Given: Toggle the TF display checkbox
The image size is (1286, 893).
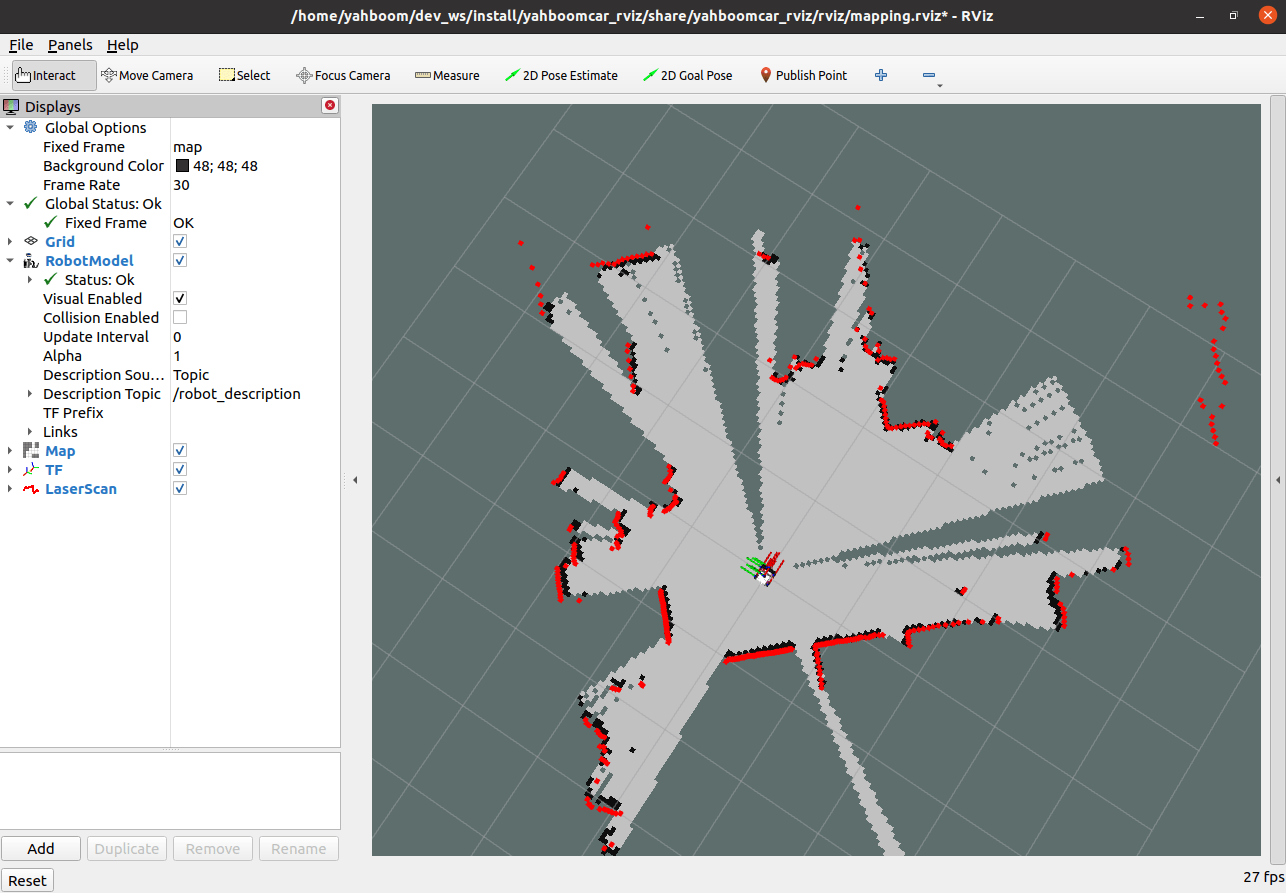Looking at the screenshot, I should [x=180, y=469].
